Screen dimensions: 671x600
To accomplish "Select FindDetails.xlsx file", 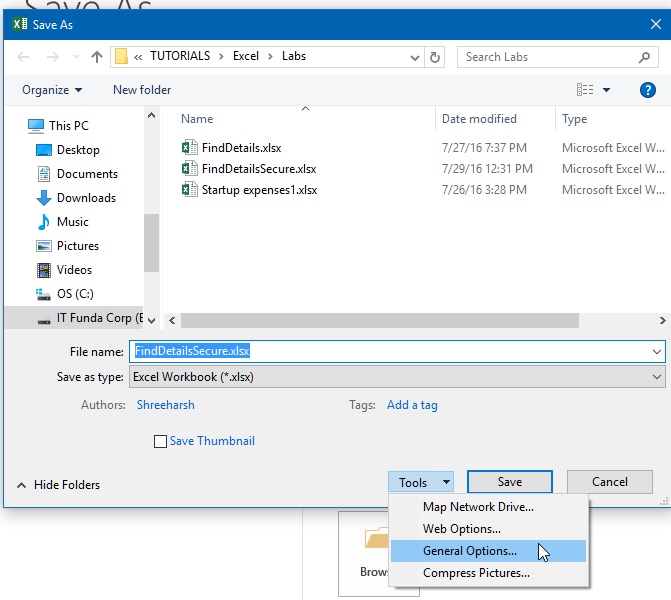I will [241, 148].
